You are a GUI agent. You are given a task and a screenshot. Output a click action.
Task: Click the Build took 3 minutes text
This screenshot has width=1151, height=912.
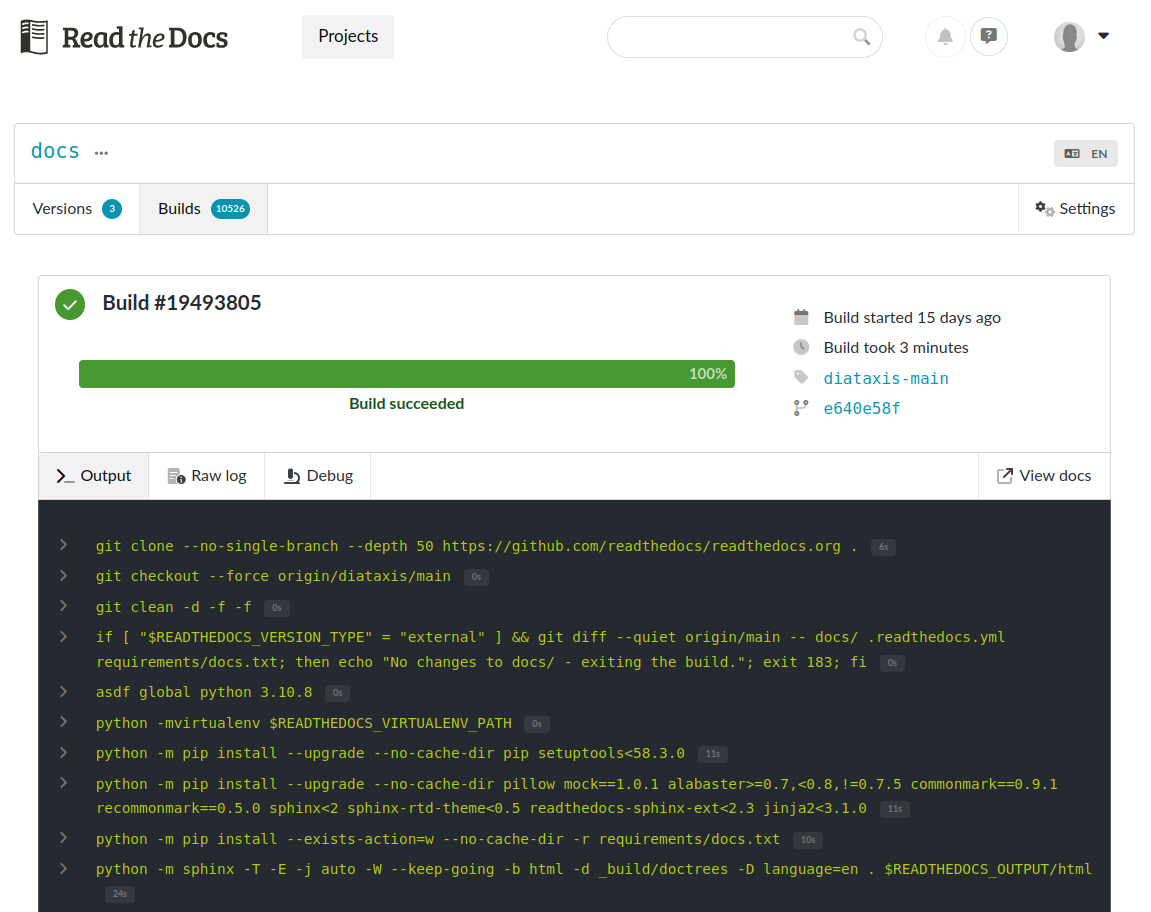pyautogui.click(x=896, y=347)
